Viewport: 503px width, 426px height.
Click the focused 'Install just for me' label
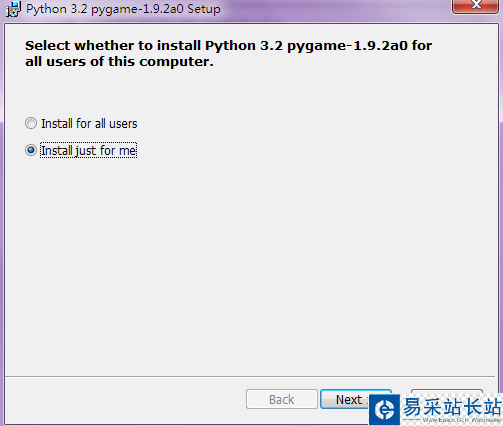(x=88, y=150)
